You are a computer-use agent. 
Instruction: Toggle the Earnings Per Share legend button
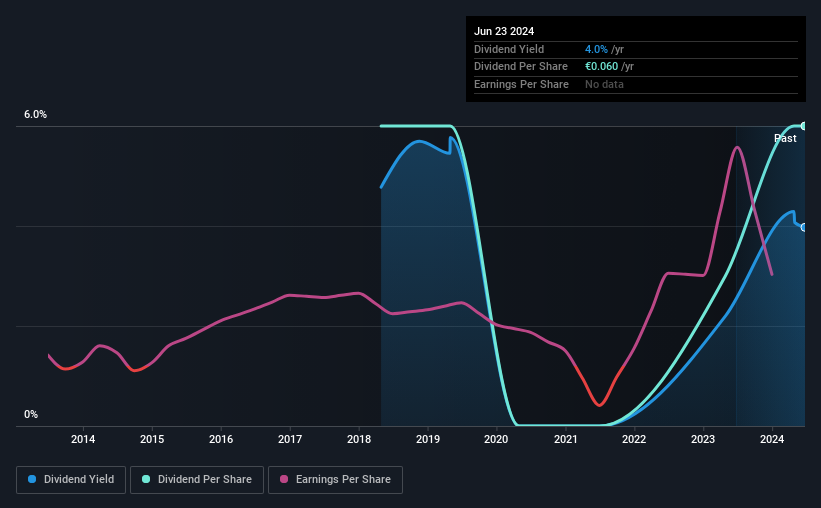point(335,479)
